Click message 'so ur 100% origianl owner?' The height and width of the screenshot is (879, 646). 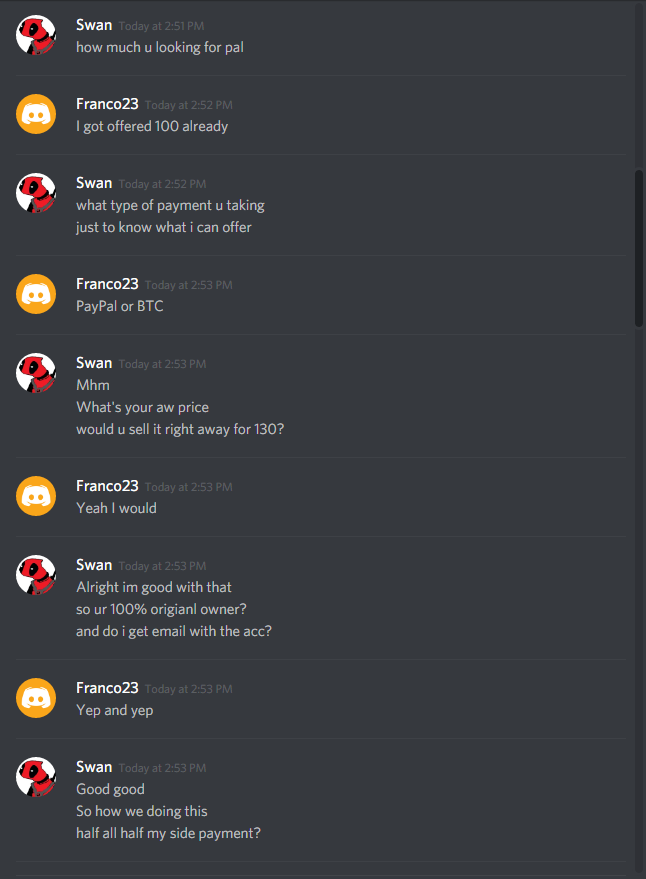(x=162, y=609)
